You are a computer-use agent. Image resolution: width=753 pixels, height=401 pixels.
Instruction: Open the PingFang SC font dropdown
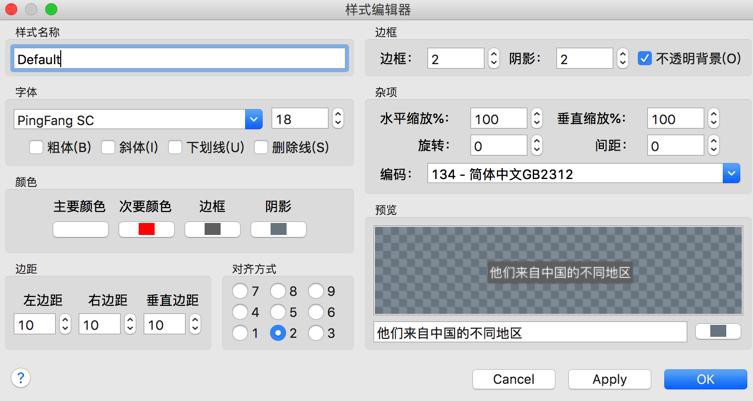(x=254, y=119)
